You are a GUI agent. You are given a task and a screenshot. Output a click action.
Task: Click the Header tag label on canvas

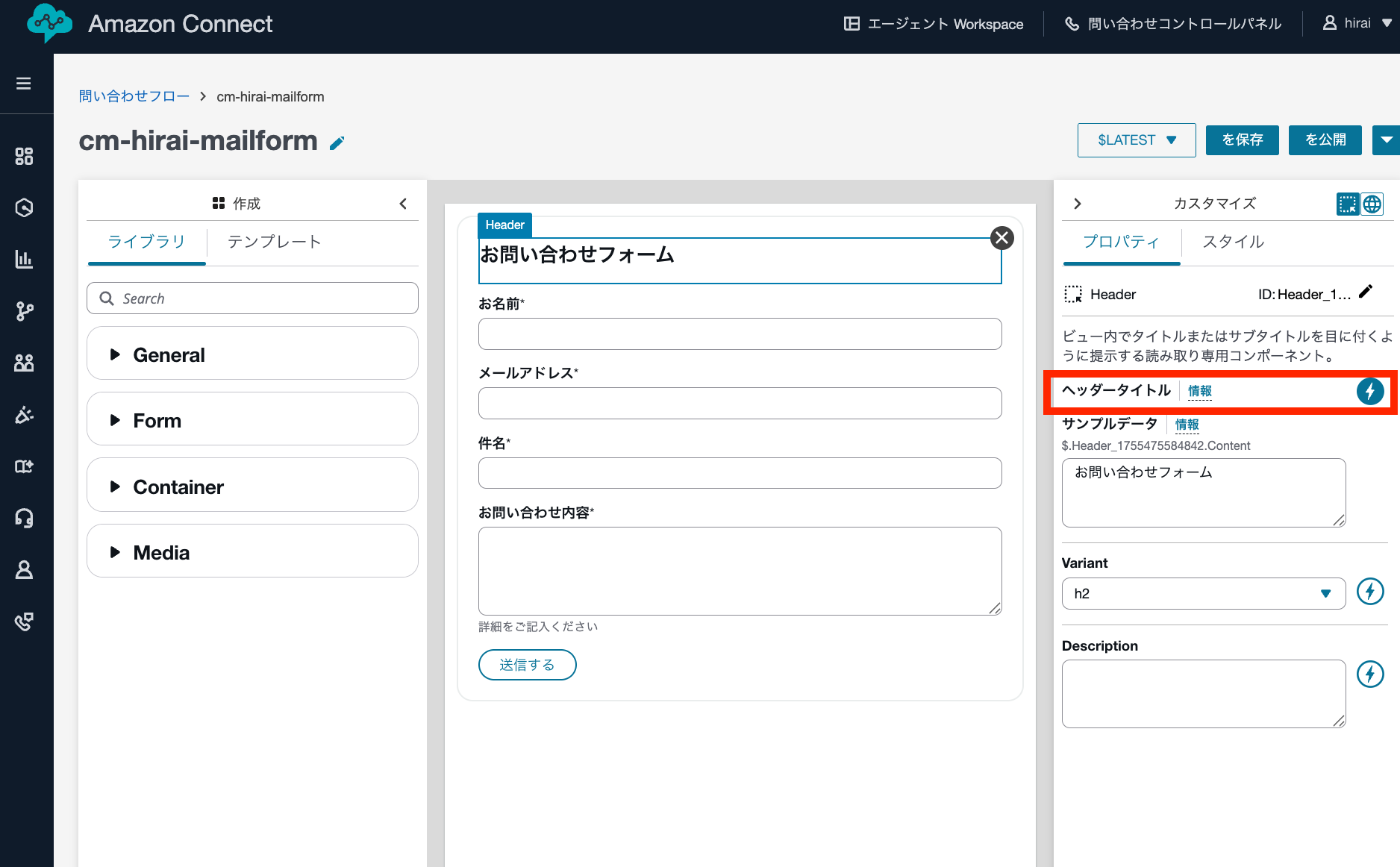coord(504,225)
